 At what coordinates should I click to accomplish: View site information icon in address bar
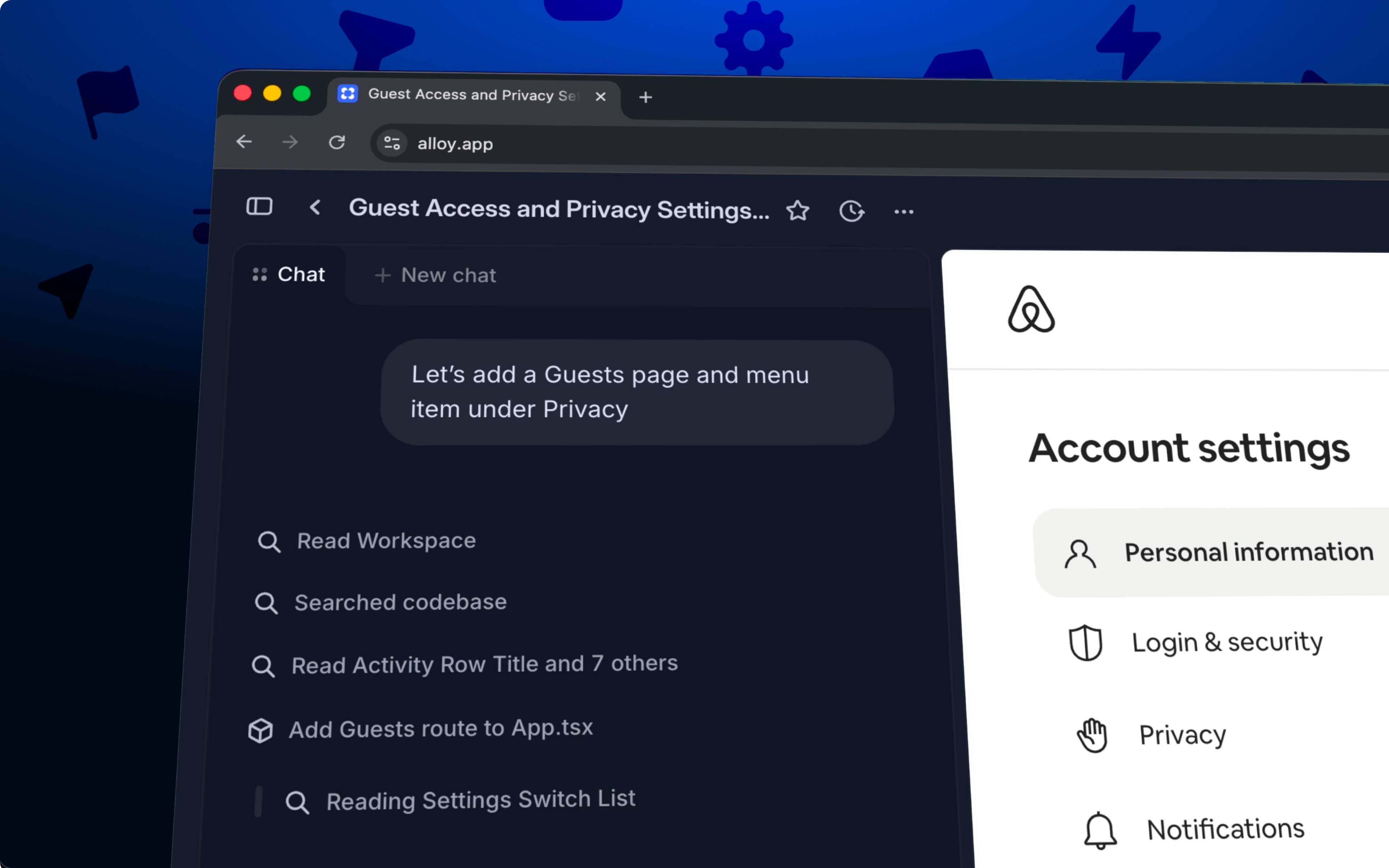(392, 143)
